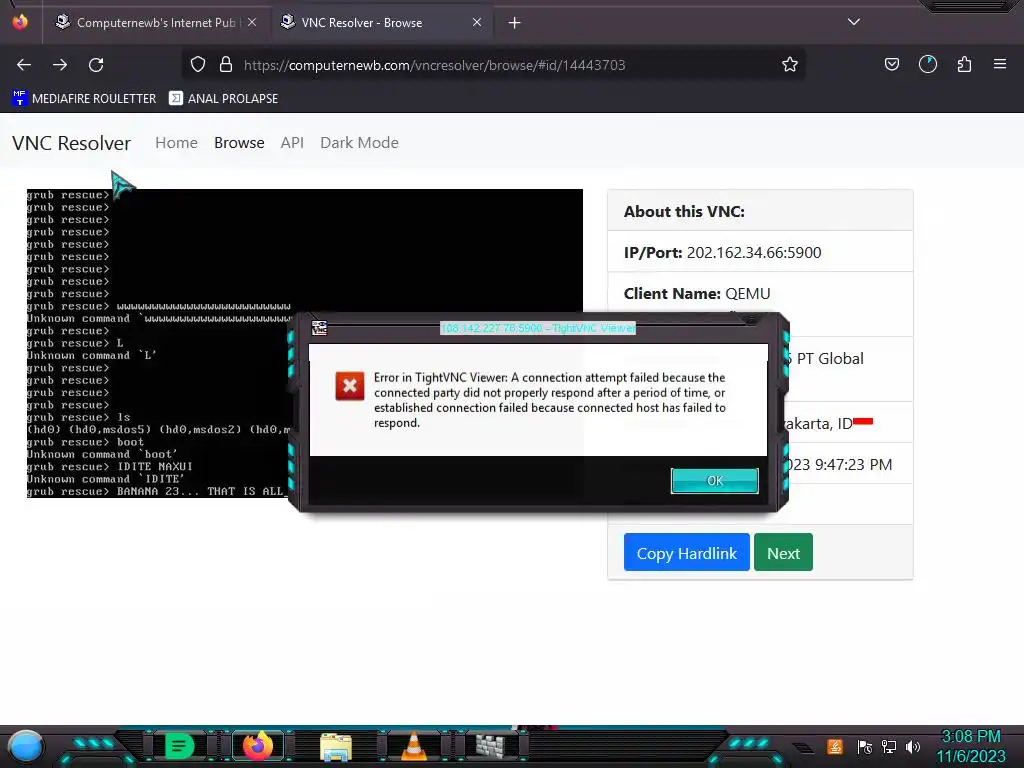This screenshot has width=1024, height=768.
Task: Click the orange Java tray icon
Action: coord(835,746)
